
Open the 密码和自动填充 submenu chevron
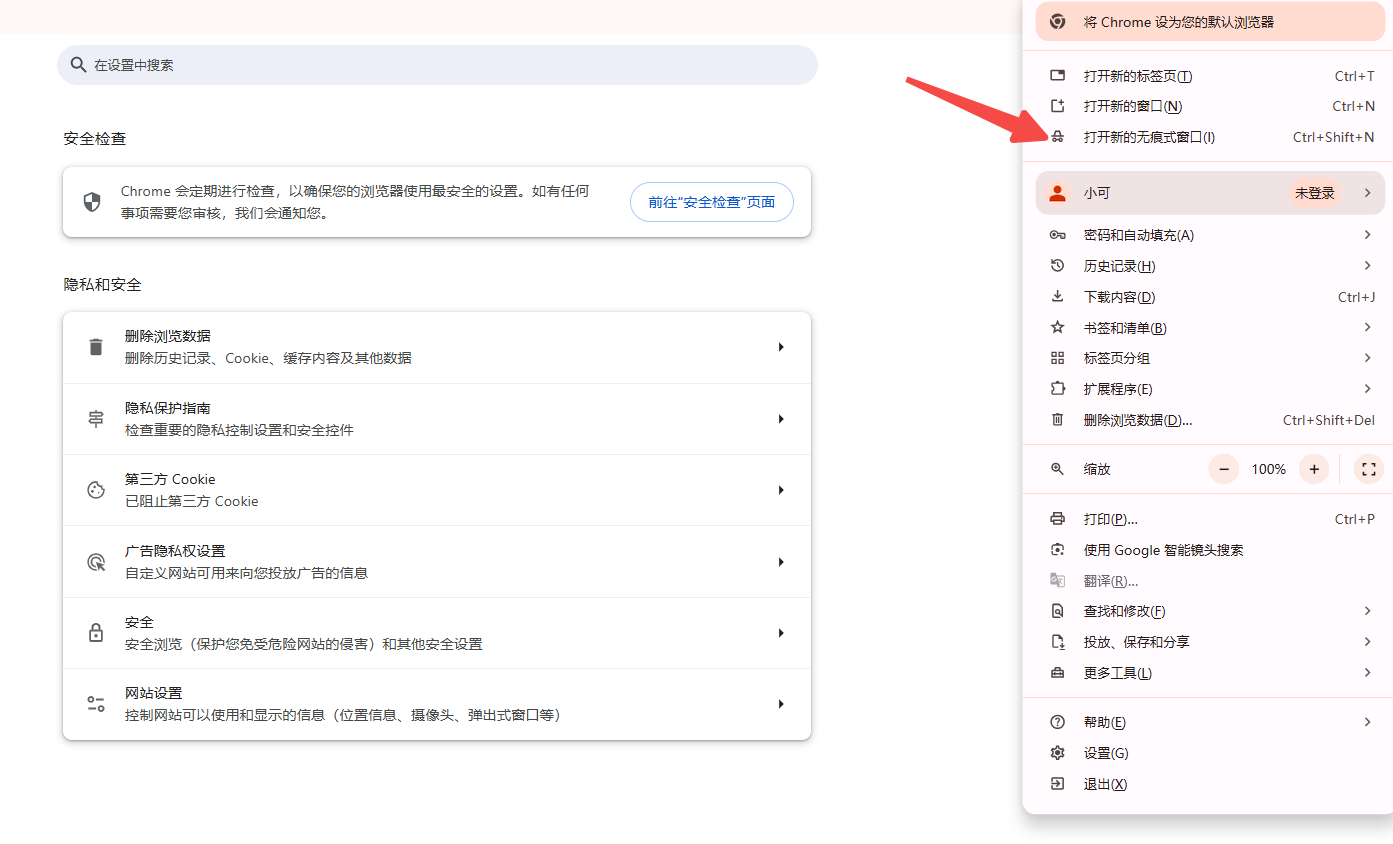1367,235
